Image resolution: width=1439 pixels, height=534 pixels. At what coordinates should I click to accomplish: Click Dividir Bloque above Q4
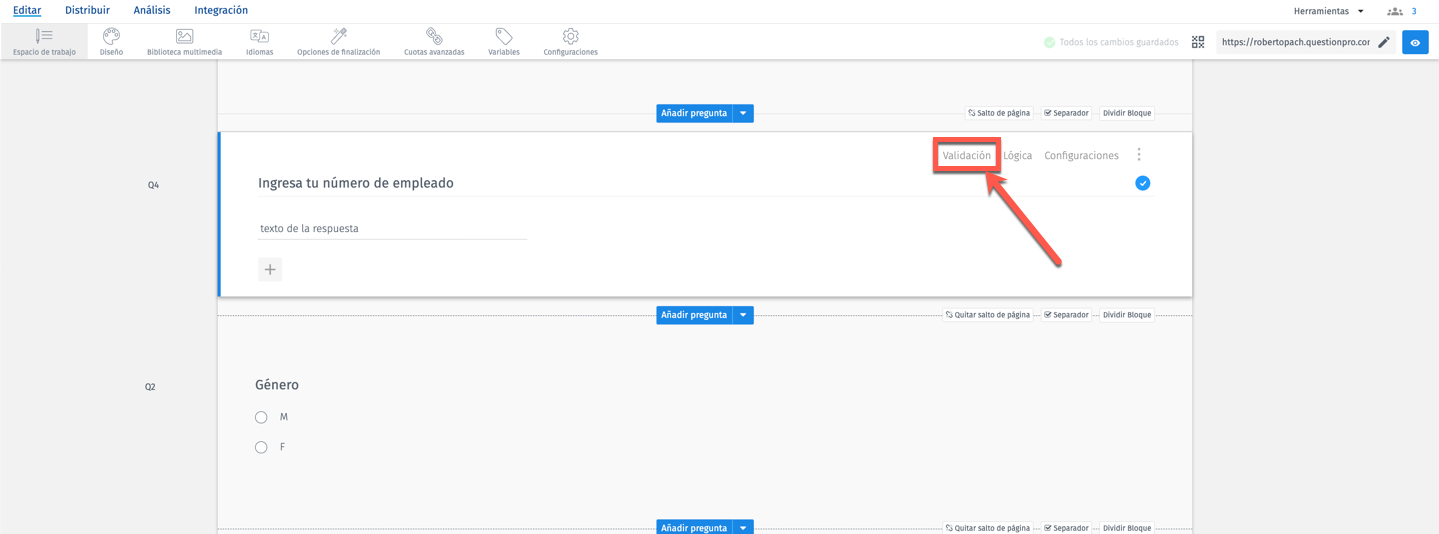(x=1127, y=113)
